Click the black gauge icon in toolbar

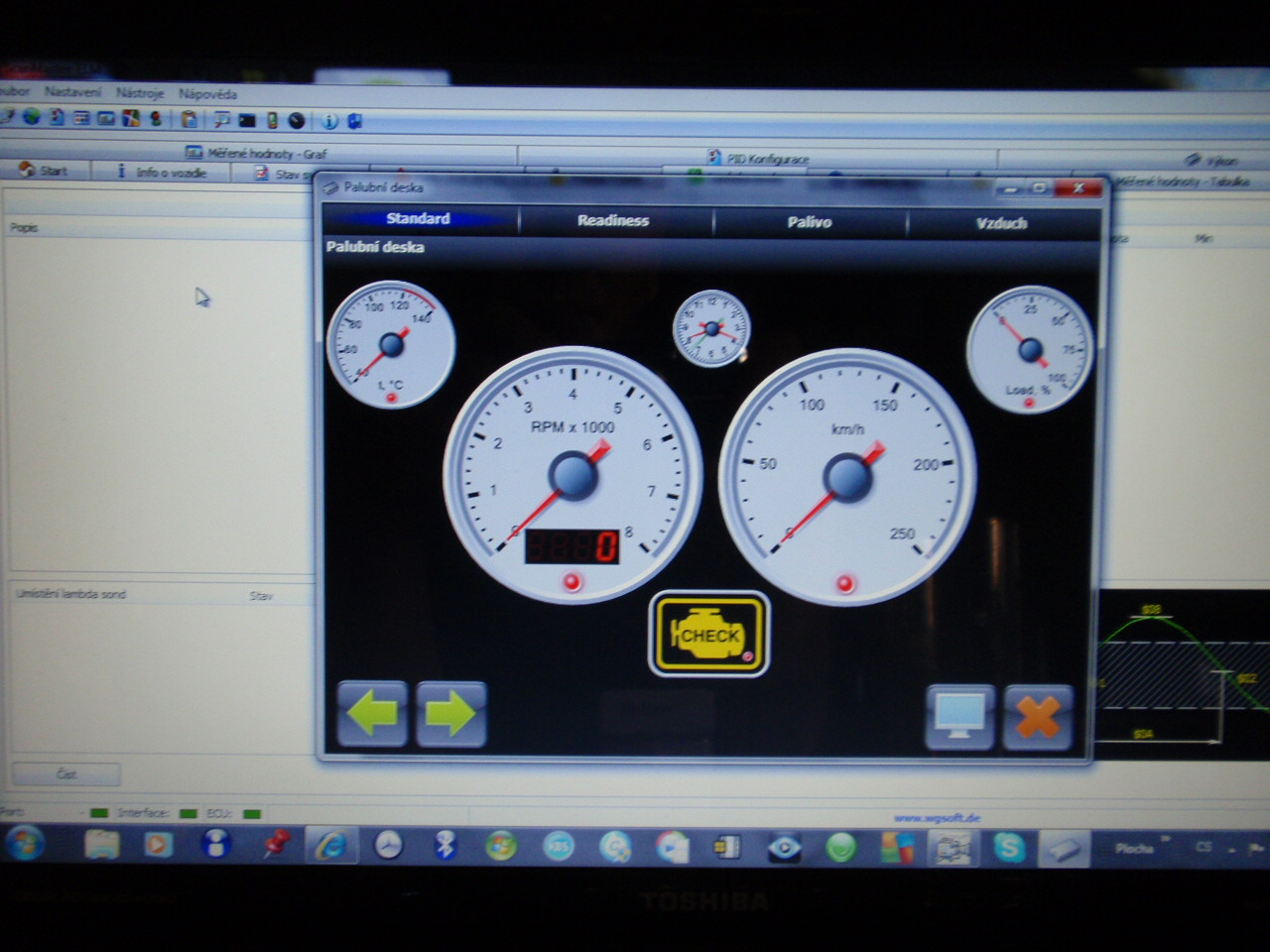coord(297,120)
